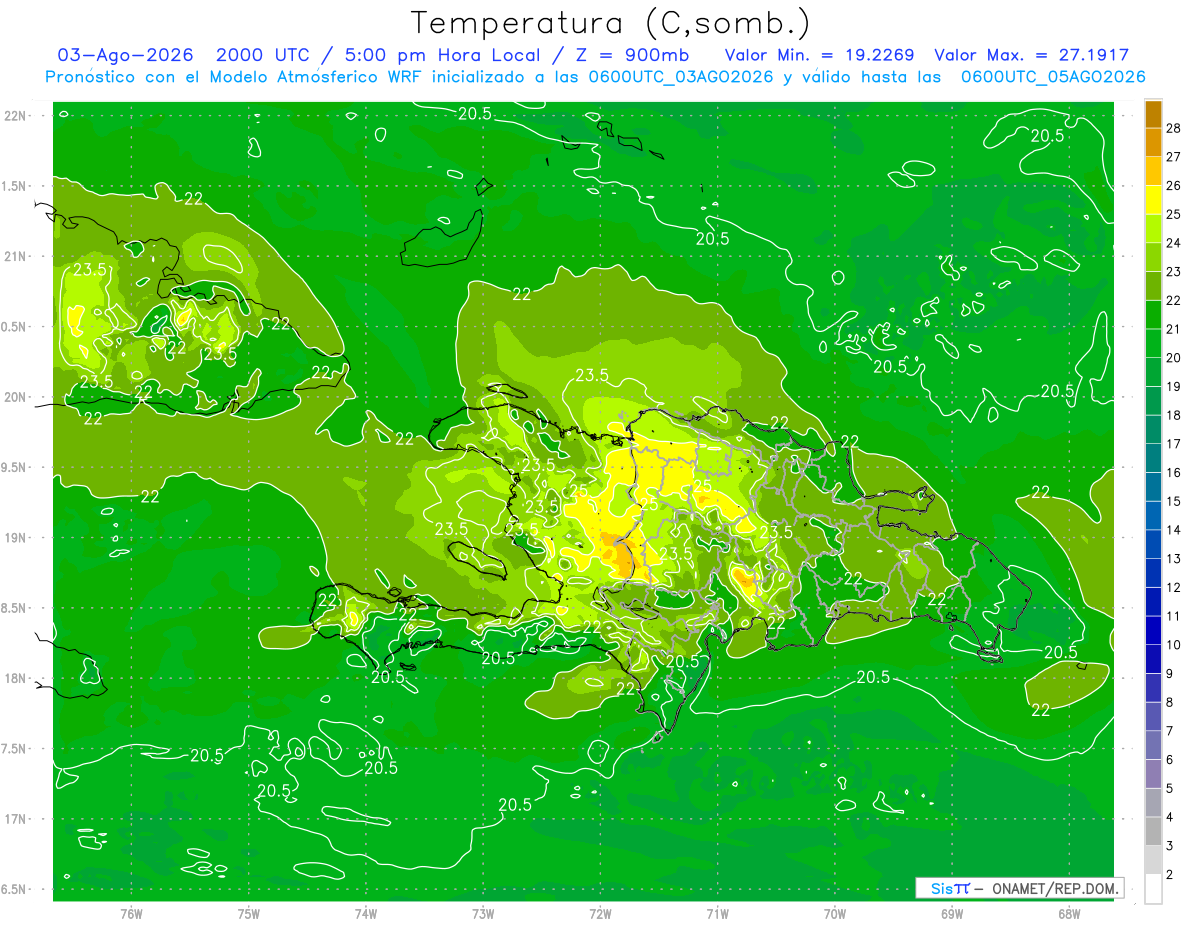Click the yellow swatch between 25 and 26
1200x927 pixels.
(x=1153, y=200)
